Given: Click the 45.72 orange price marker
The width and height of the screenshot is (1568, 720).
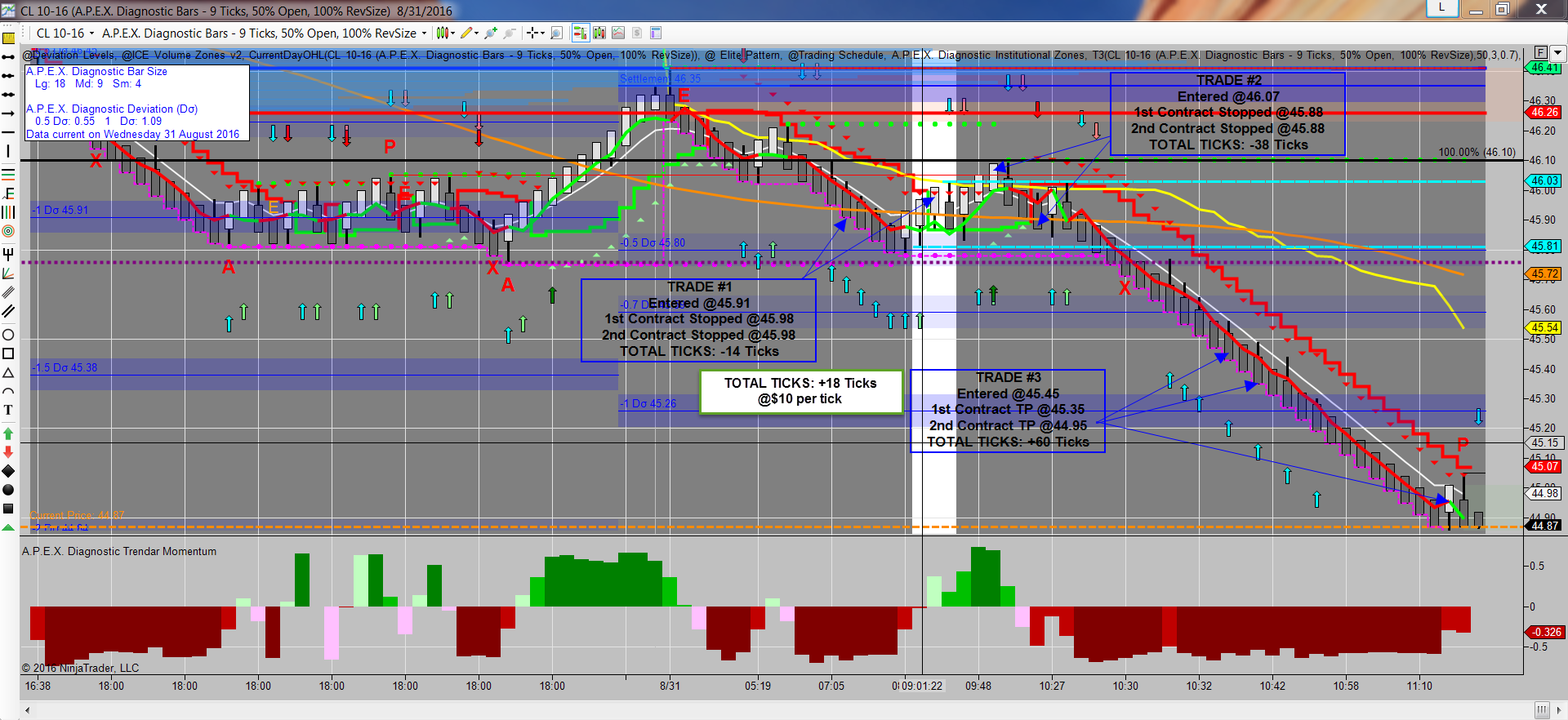Looking at the screenshot, I should tap(1544, 273).
